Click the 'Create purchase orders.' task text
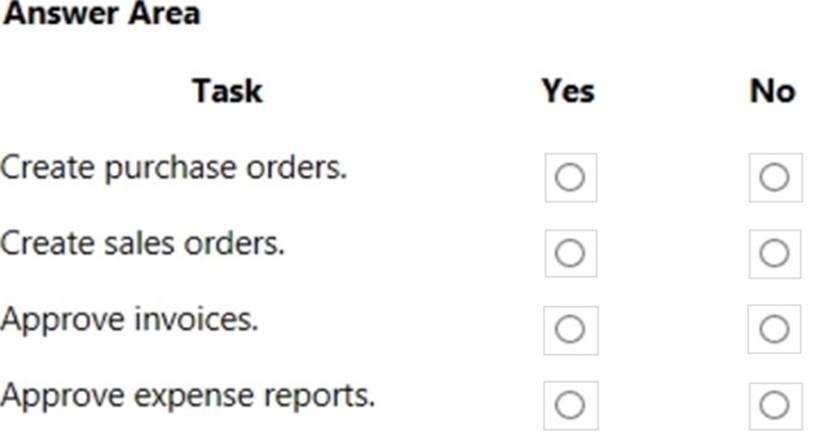Image resolution: width=815 pixels, height=444 pixels. click(x=174, y=168)
